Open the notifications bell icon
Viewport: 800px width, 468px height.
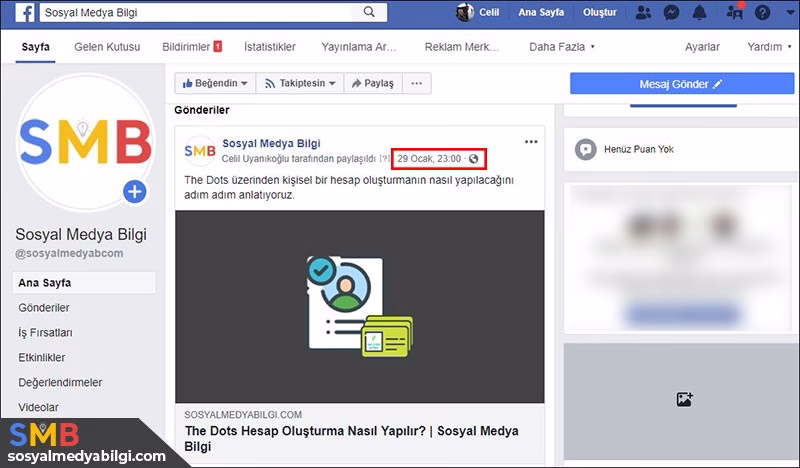pos(699,12)
